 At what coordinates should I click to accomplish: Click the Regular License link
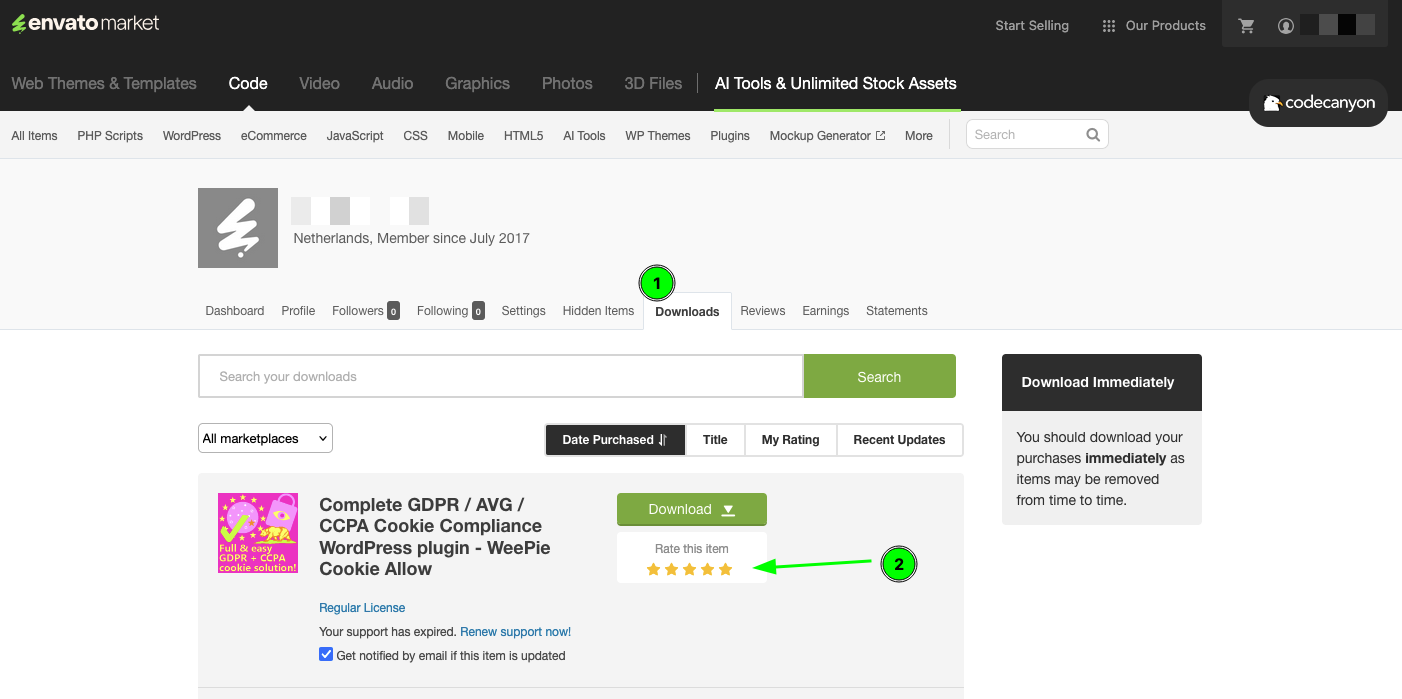pos(362,607)
